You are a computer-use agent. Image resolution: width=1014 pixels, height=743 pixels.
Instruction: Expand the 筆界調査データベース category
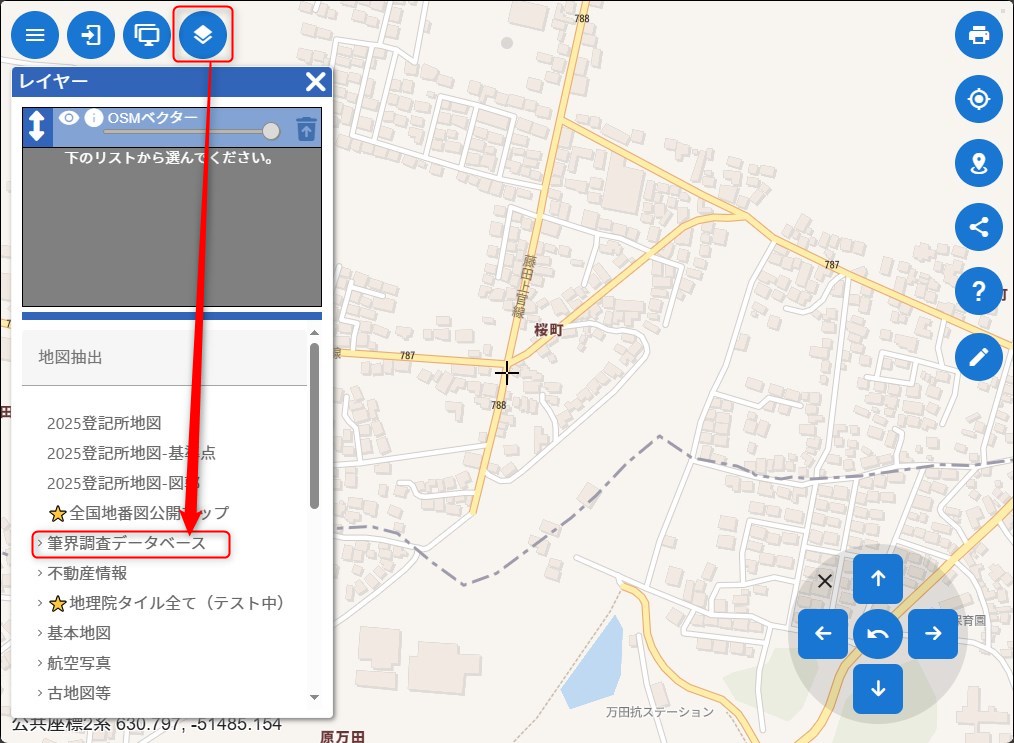coord(126,544)
